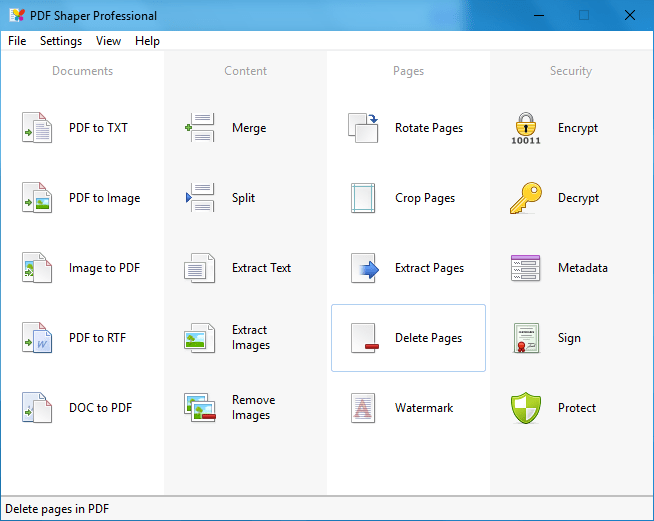This screenshot has height=521, width=654.
Task: Click the Extract Text page icon
Action: coord(200,268)
